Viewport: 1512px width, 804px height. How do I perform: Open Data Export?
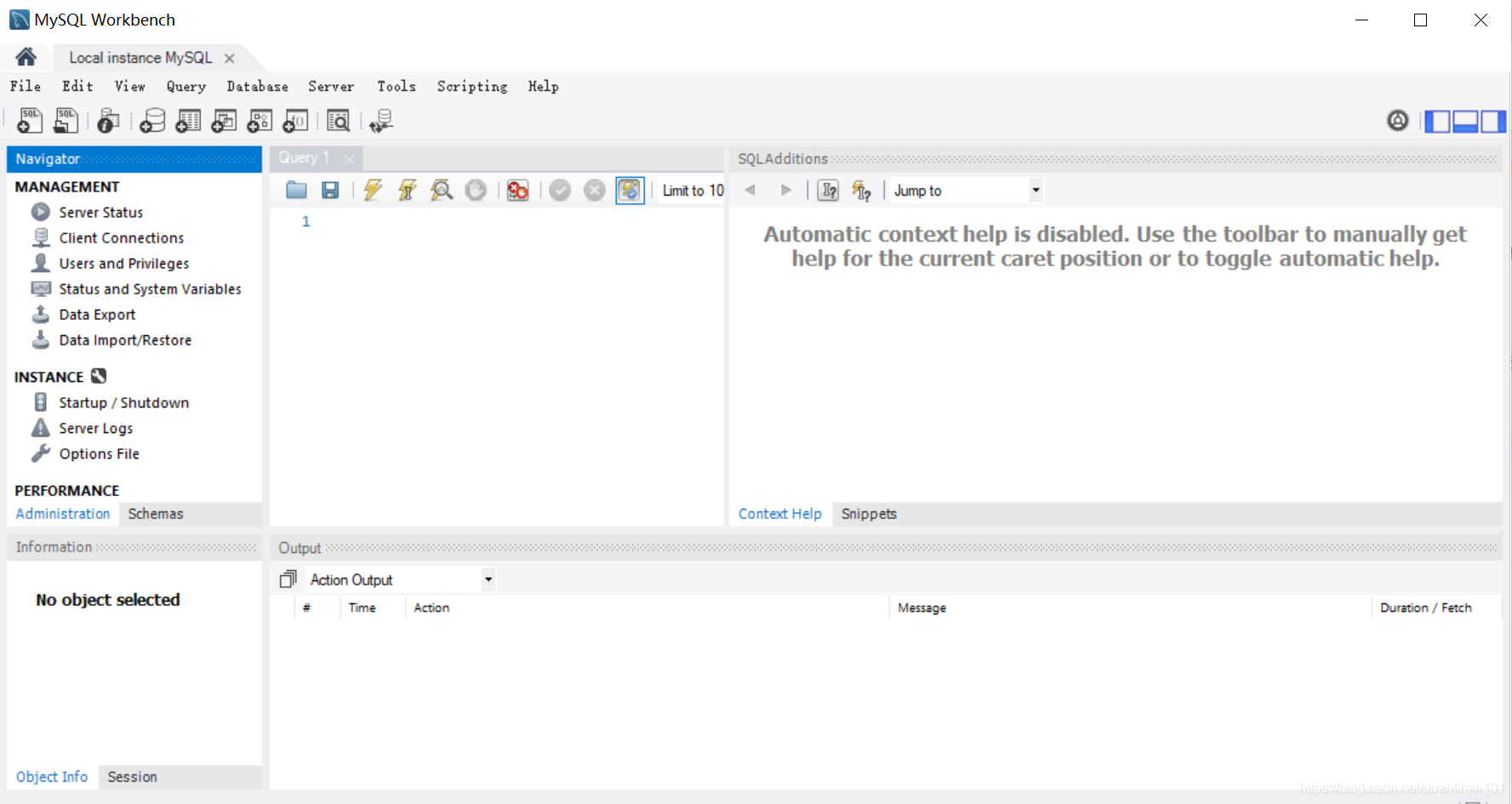(x=98, y=314)
